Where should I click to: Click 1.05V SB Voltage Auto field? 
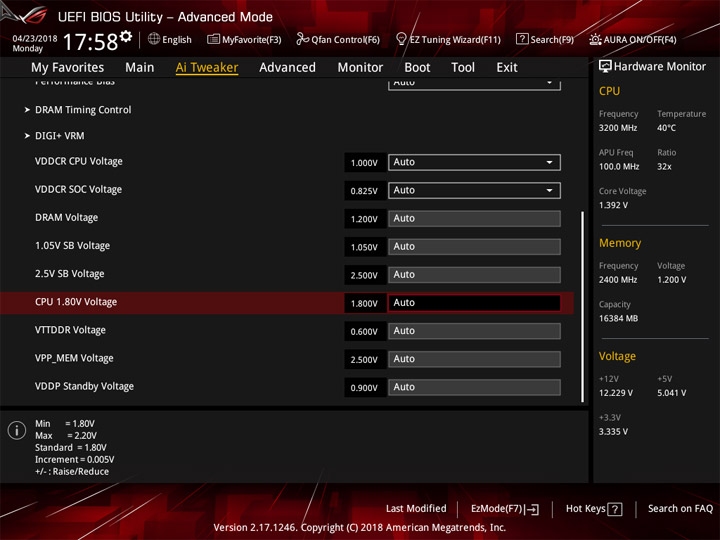(474, 247)
